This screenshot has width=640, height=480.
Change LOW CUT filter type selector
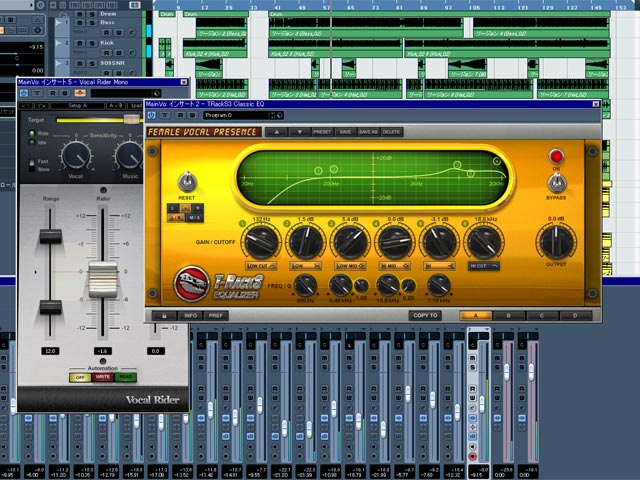coord(261,266)
